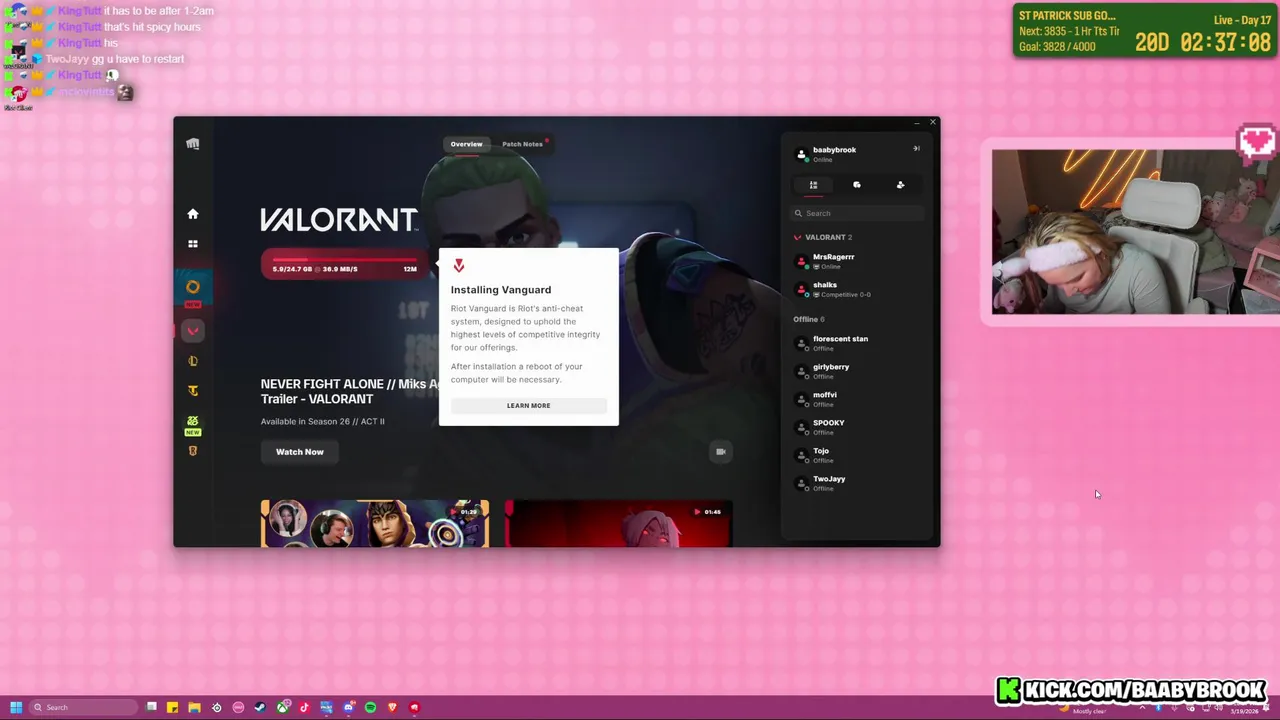The width and height of the screenshot is (1280, 720).
Task: Select friend MrsRagerrr
Action: [x=858, y=261]
